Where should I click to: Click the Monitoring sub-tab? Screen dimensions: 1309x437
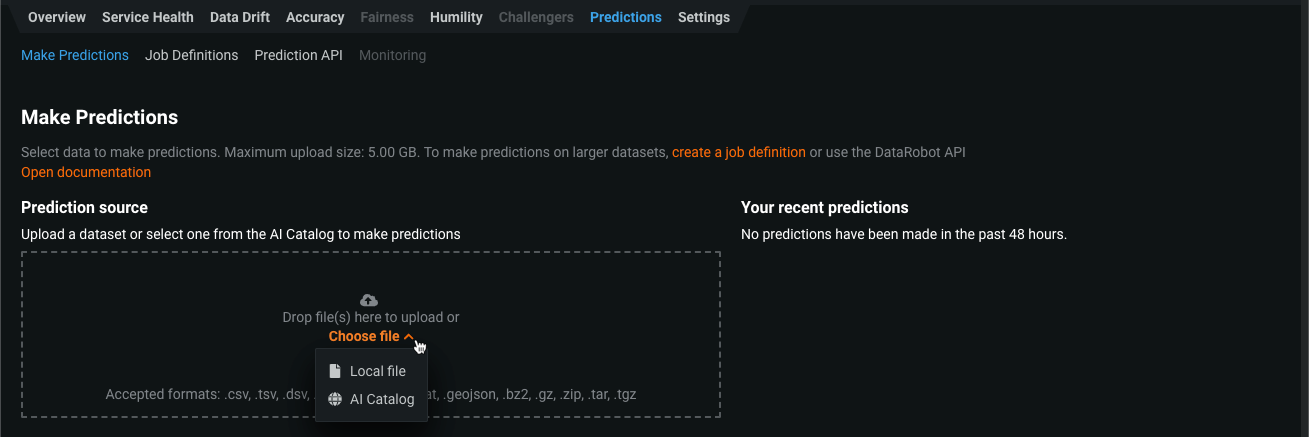tap(392, 55)
